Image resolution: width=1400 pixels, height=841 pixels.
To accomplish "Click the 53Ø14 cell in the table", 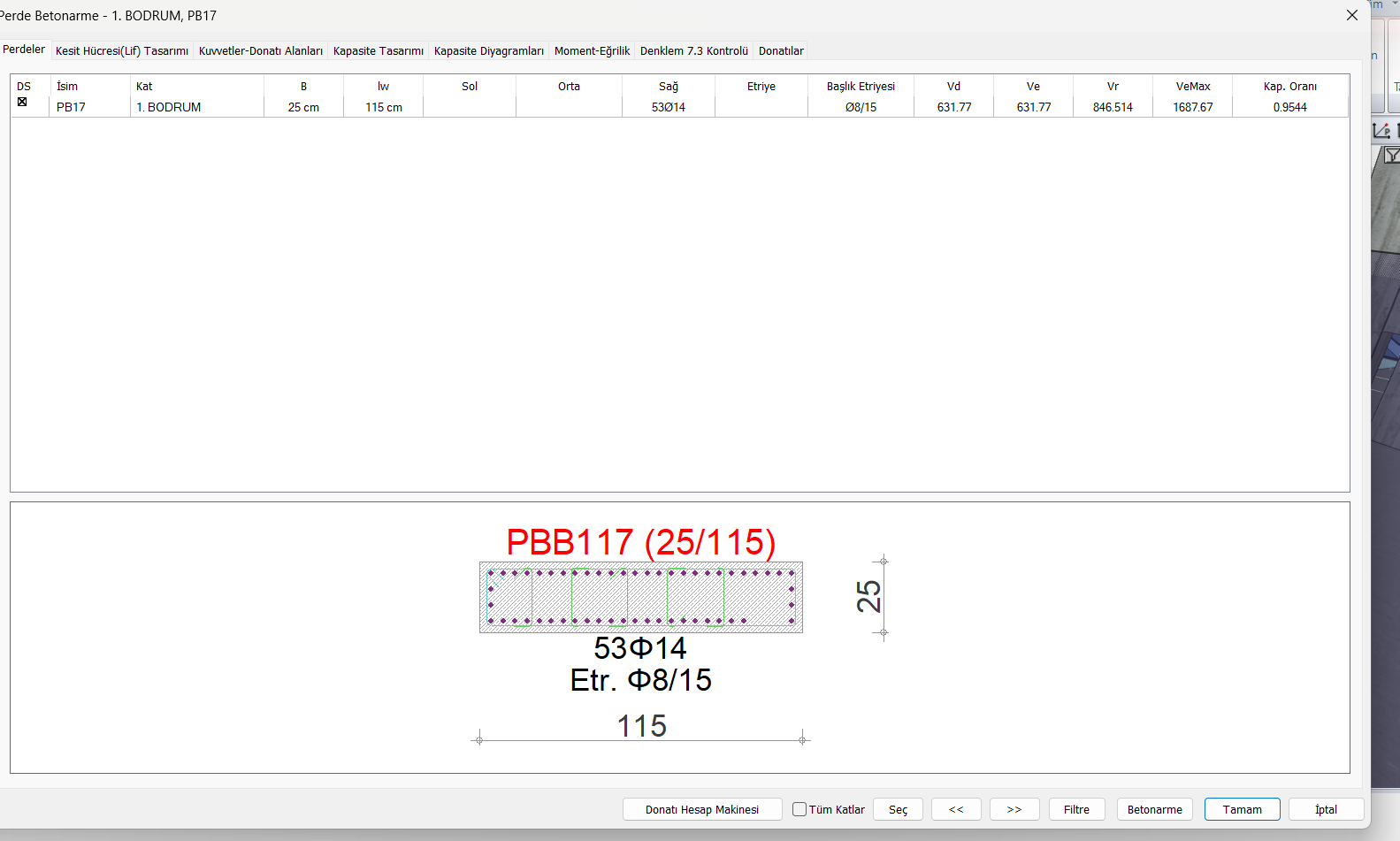I will (x=669, y=107).
